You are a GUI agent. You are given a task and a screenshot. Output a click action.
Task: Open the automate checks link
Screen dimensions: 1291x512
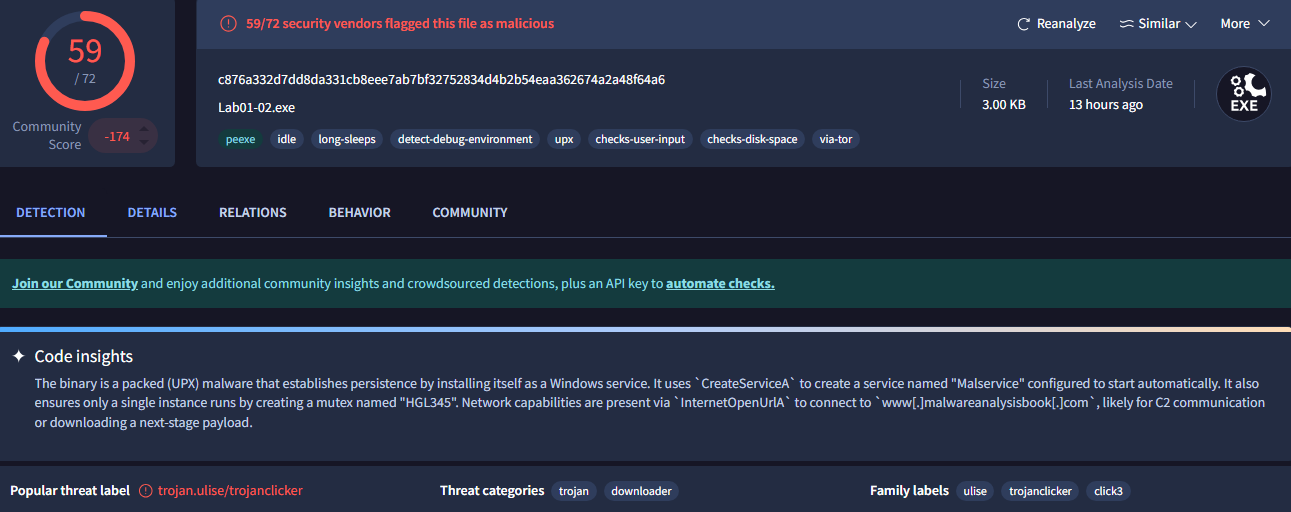tap(720, 283)
